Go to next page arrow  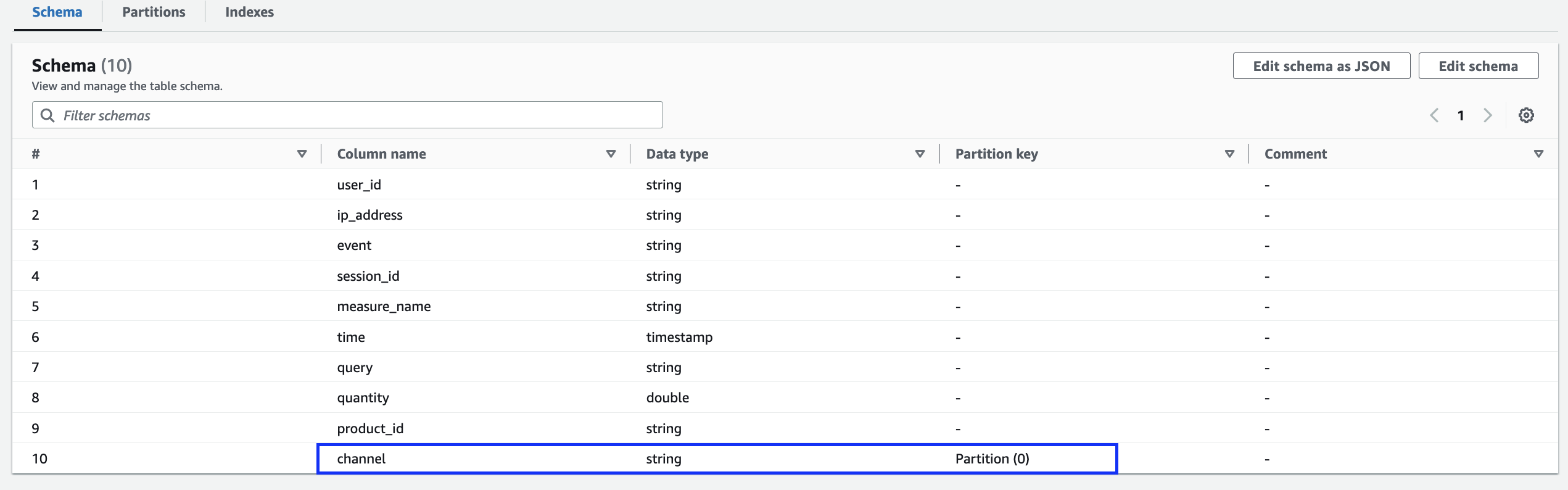(x=1488, y=115)
